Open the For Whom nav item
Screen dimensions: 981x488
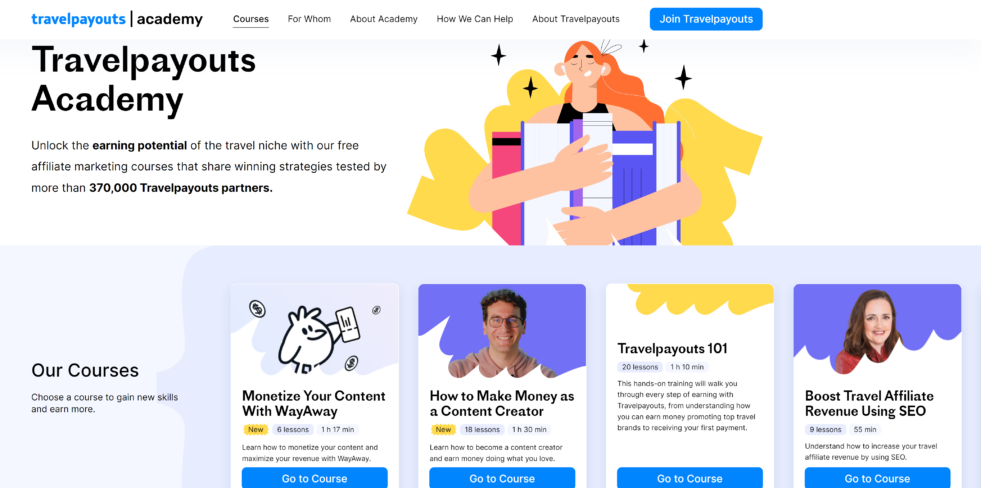tap(309, 19)
